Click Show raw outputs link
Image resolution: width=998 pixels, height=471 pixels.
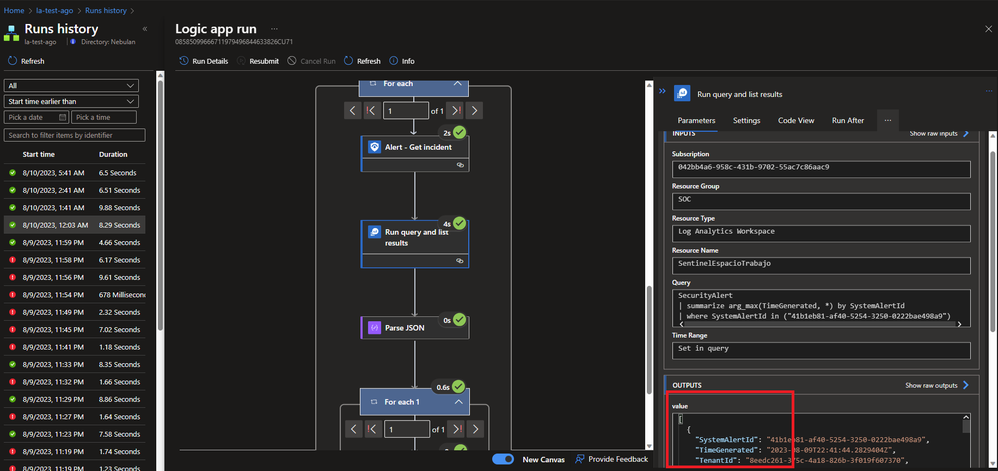click(x=936, y=385)
